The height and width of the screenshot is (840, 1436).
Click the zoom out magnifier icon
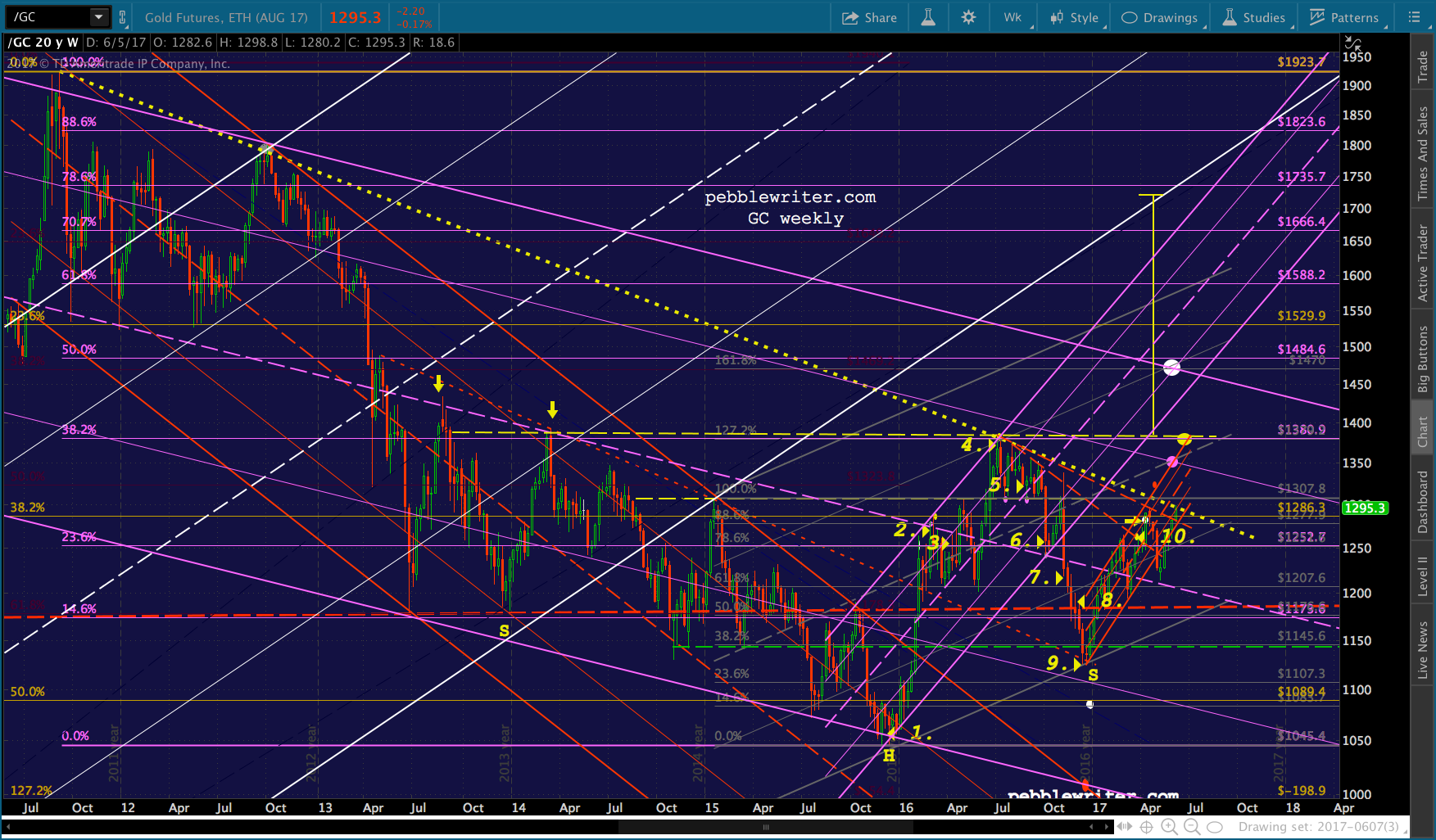click(x=1192, y=827)
